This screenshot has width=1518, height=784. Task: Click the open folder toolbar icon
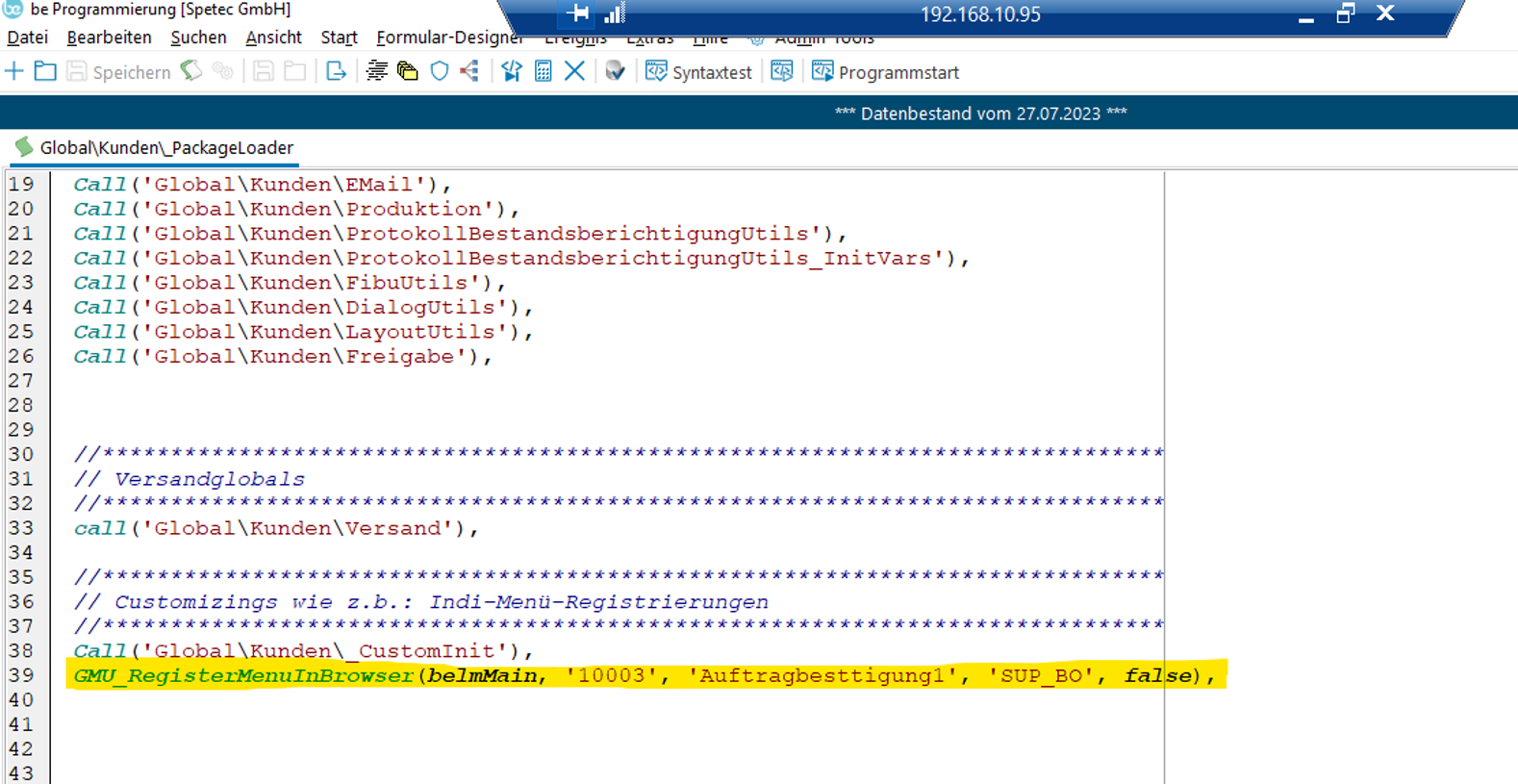tap(45, 71)
